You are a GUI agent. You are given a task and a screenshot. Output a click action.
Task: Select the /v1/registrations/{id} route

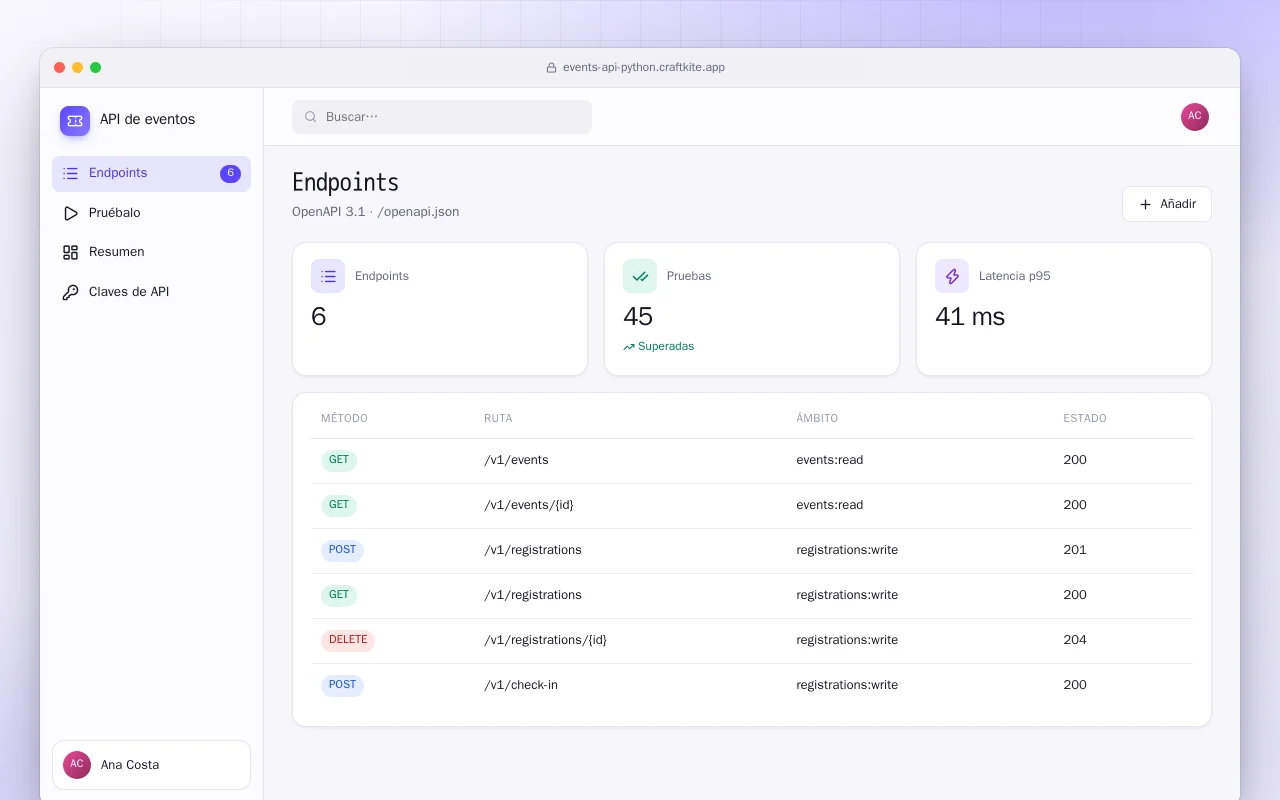point(545,640)
